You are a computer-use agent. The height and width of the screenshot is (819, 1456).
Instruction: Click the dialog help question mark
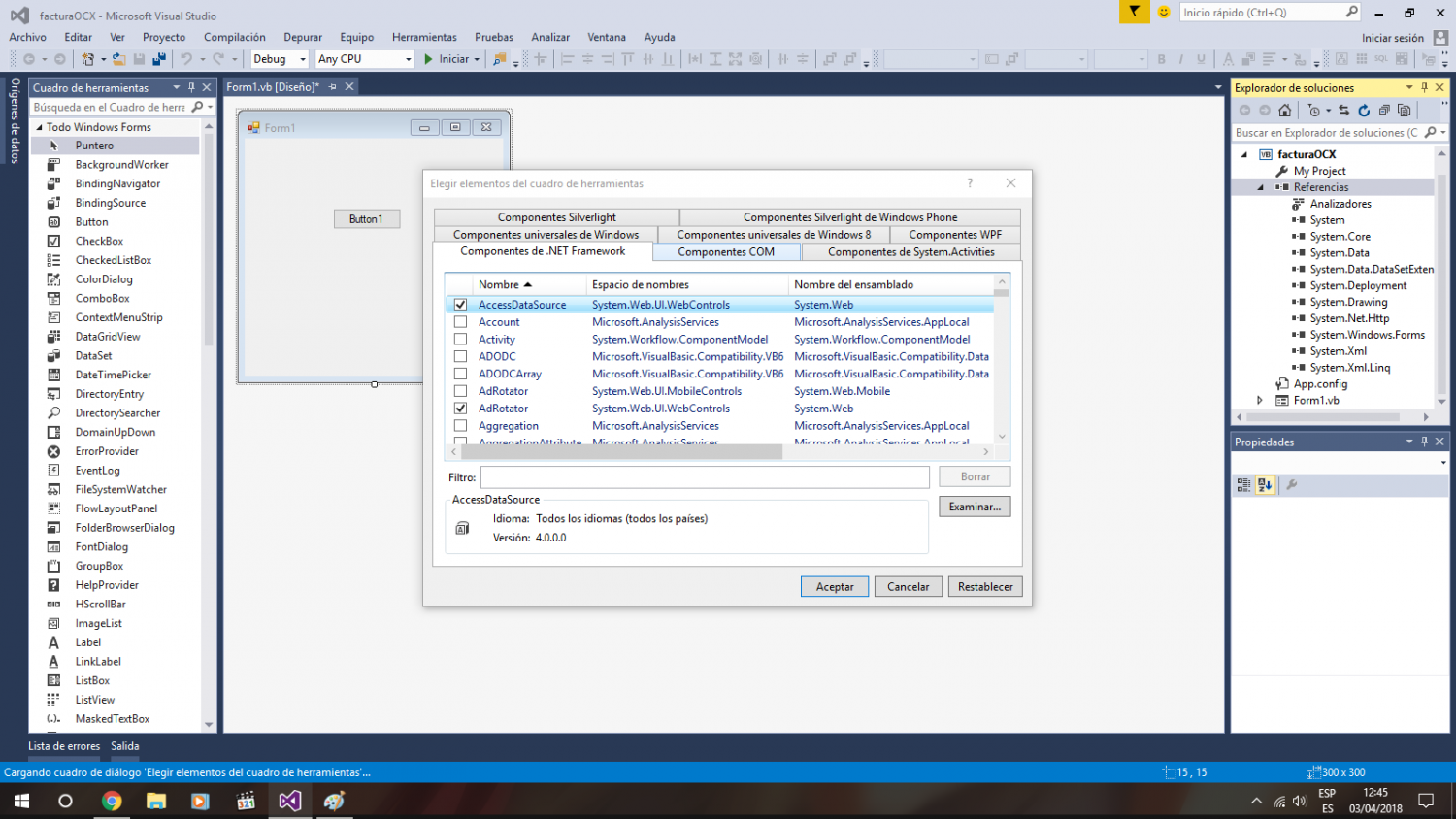(x=970, y=183)
